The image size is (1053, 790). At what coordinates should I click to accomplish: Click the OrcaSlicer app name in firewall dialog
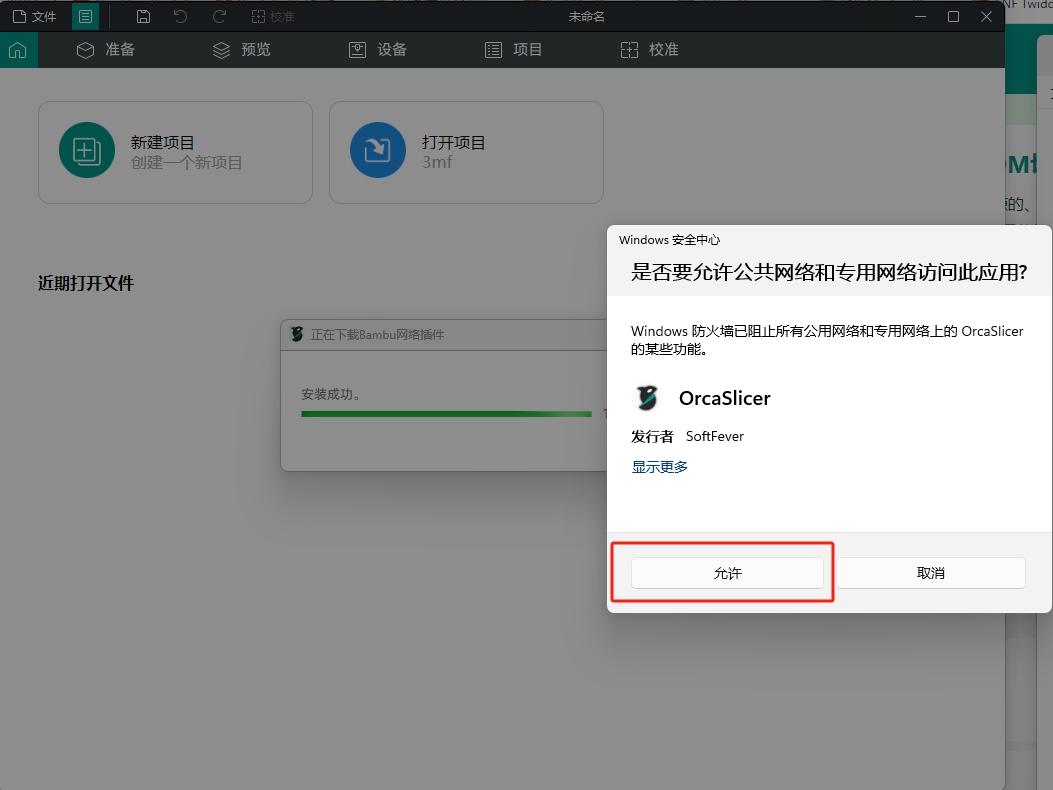pyautogui.click(x=725, y=398)
